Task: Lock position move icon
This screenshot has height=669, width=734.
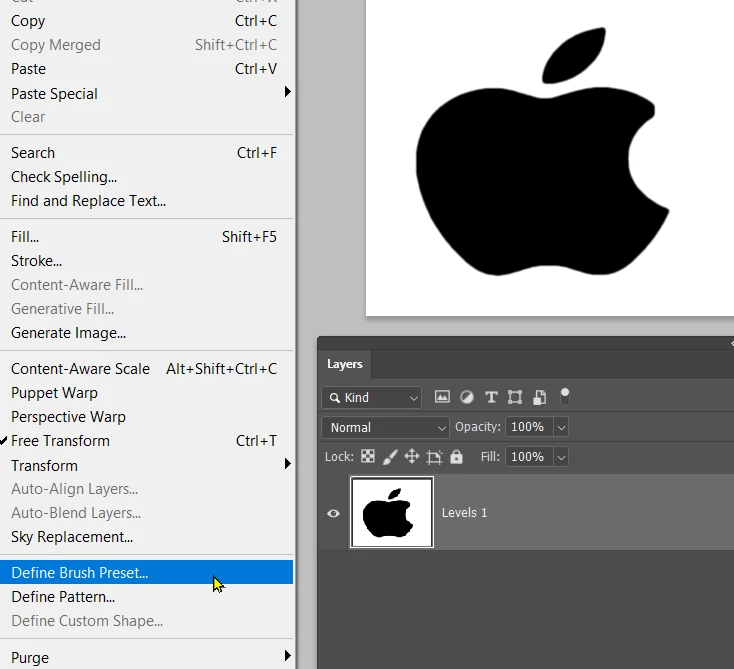Action: [x=412, y=456]
